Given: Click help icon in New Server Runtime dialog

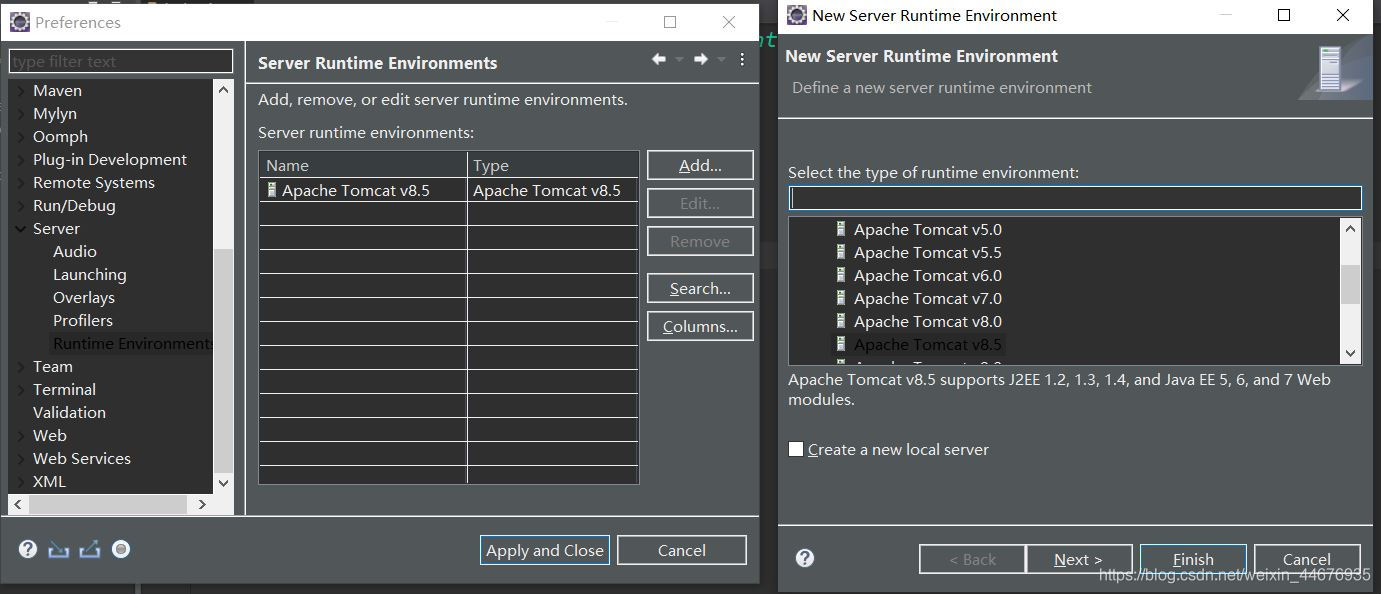Looking at the screenshot, I should coord(805,558).
